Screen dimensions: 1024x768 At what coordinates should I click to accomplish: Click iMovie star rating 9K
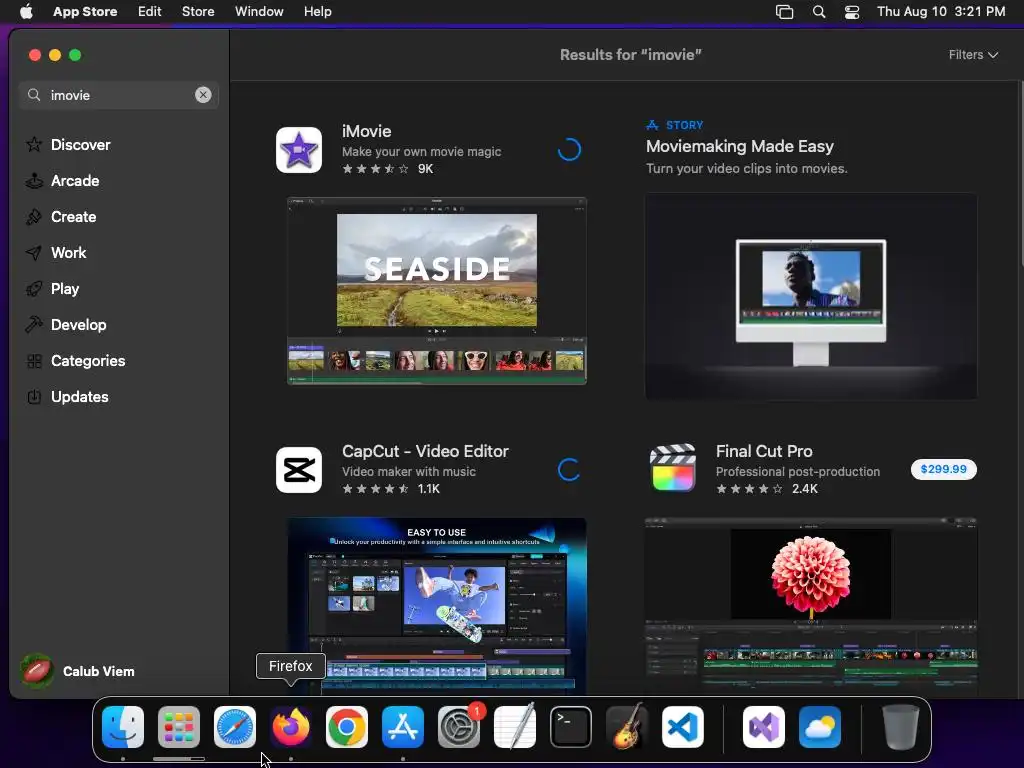pos(388,168)
